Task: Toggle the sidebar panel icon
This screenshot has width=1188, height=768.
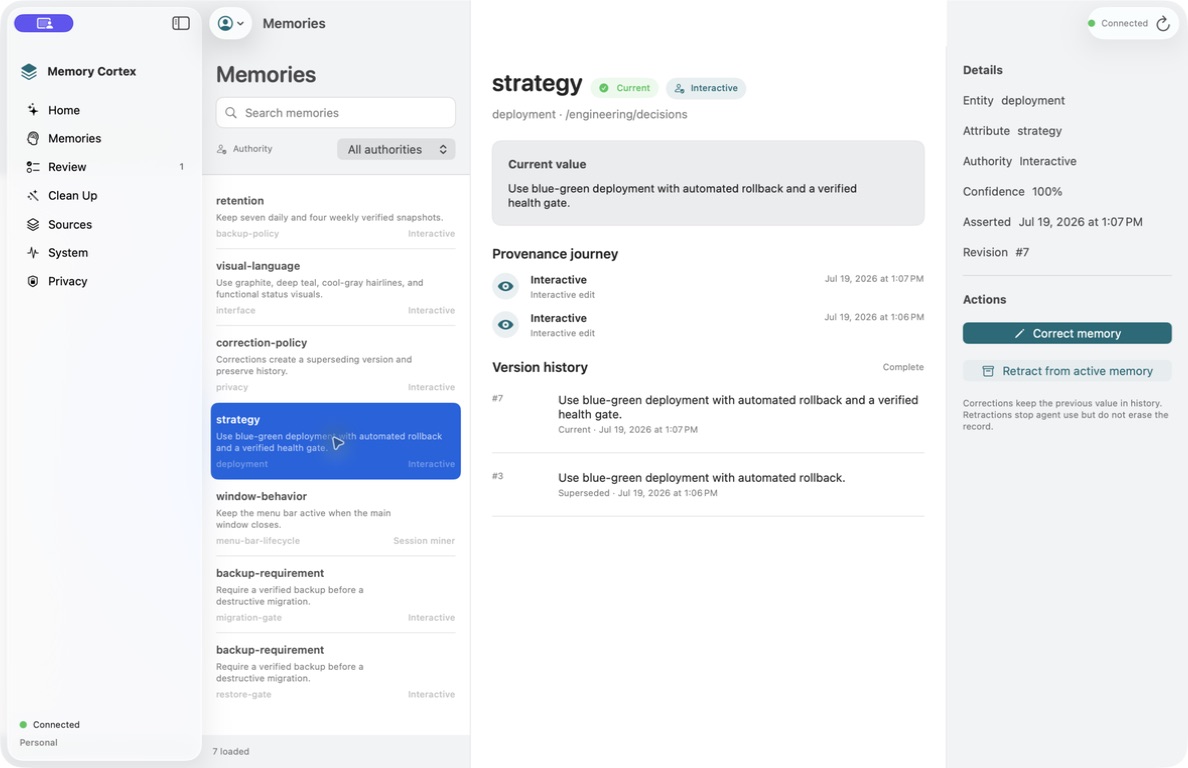Action: (180, 23)
